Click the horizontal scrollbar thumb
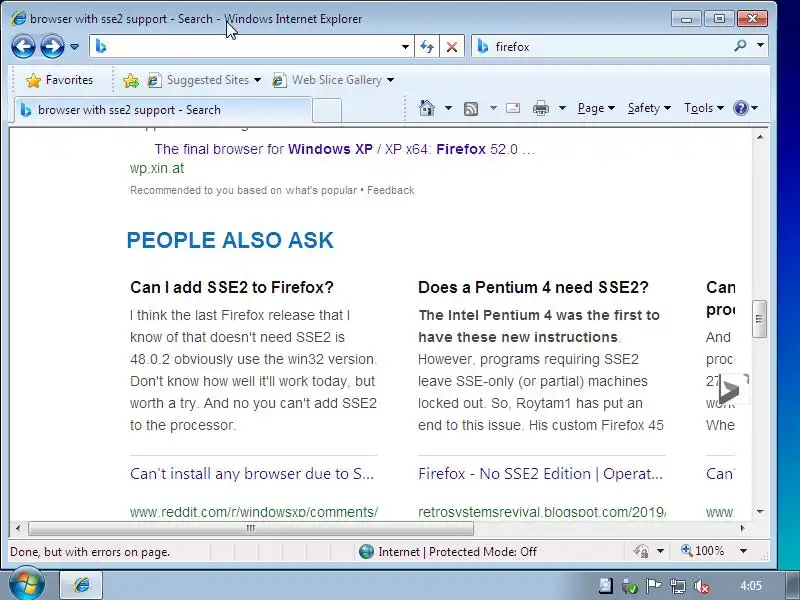The height and width of the screenshot is (600, 800). 251,529
